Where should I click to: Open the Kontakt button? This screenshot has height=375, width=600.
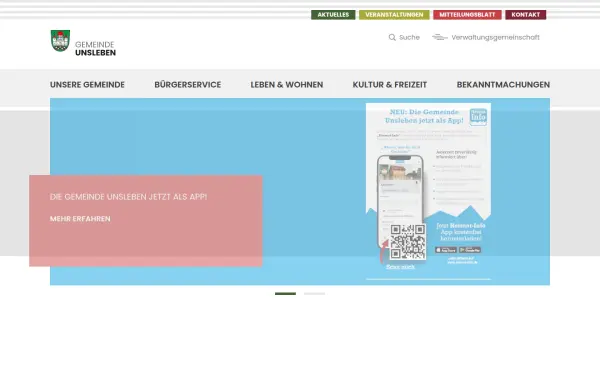525,15
